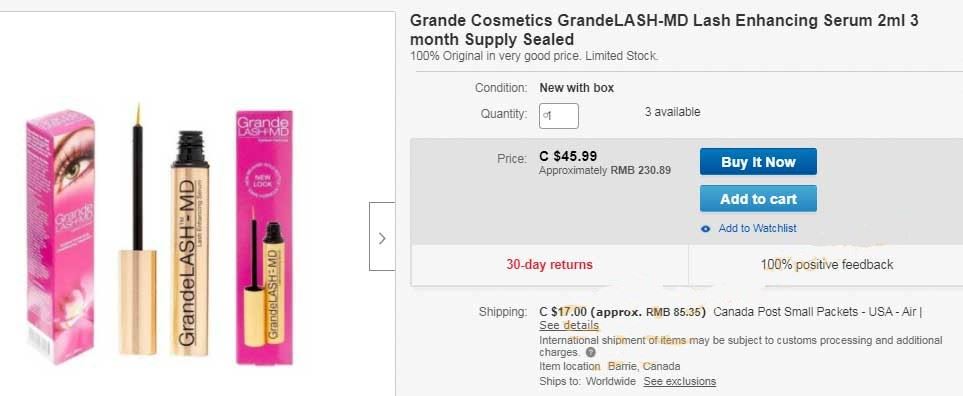
Task: Click the product listing title
Action: (664, 29)
